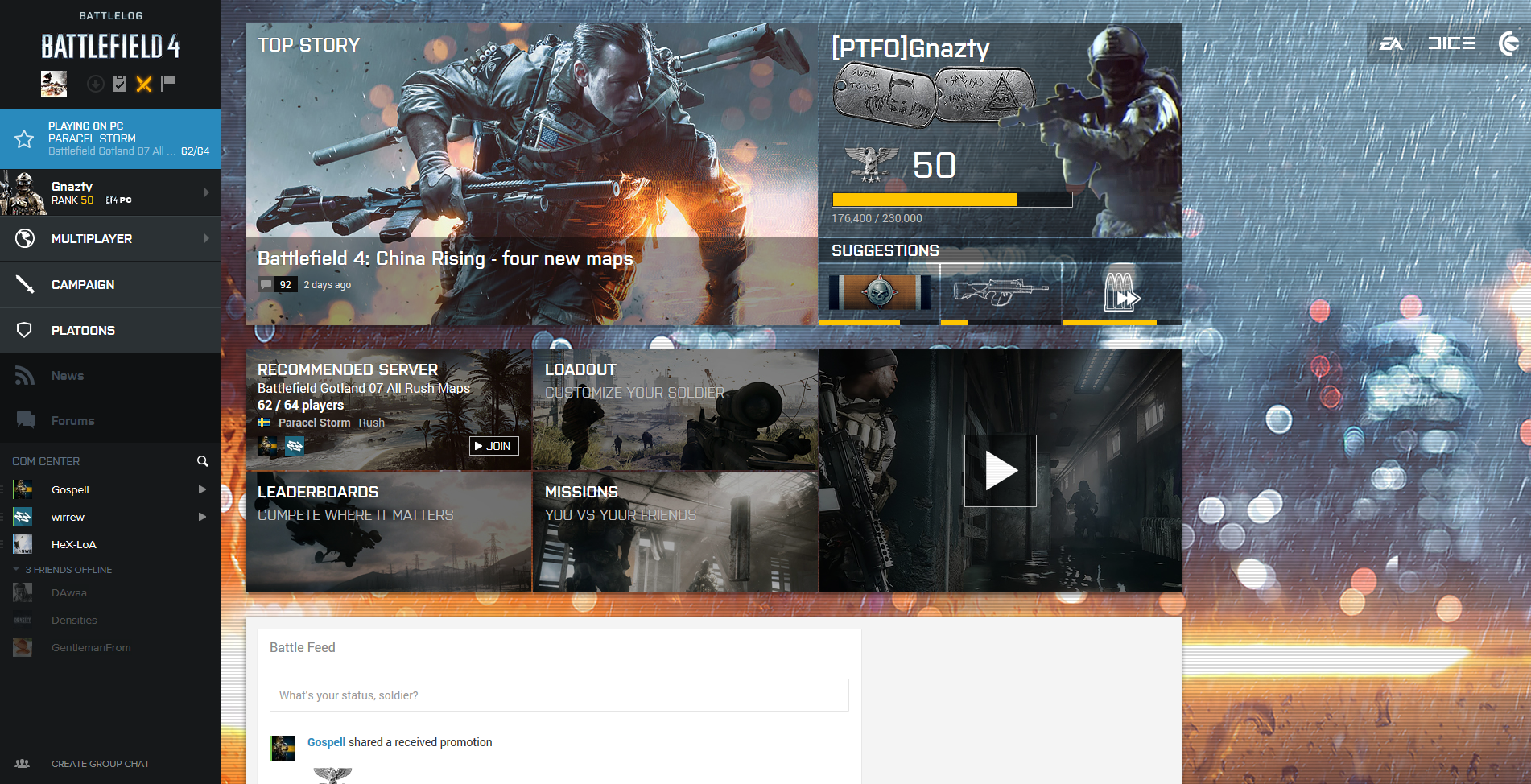
Task: Click the right illuminati eye dog tag
Action: [985, 94]
